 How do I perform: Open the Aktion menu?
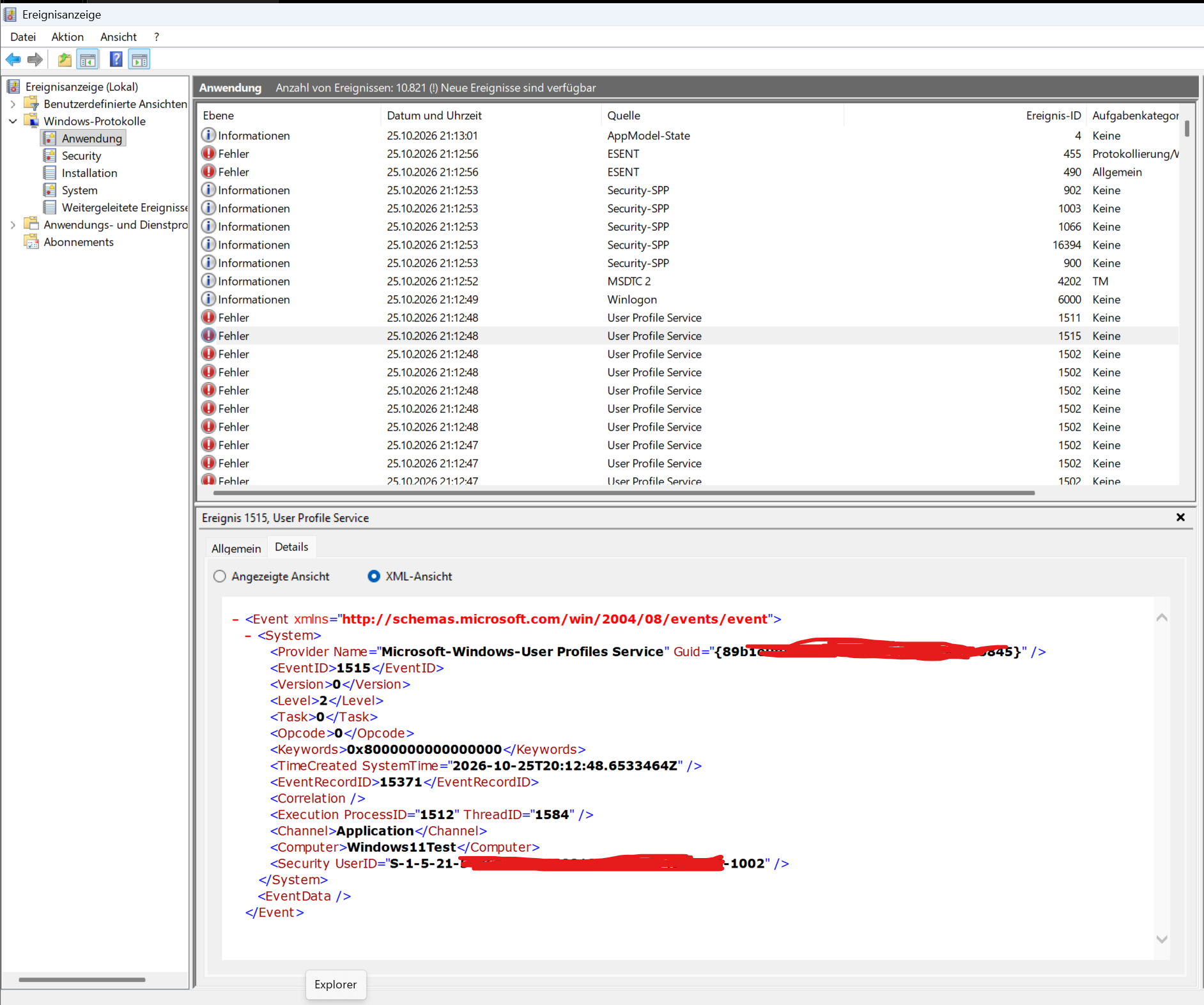coord(68,37)
